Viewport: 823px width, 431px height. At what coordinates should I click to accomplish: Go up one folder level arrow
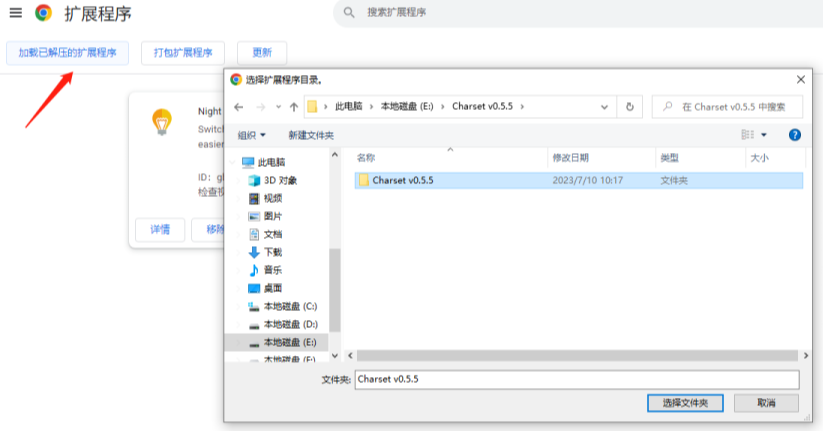tap(294, 107)
